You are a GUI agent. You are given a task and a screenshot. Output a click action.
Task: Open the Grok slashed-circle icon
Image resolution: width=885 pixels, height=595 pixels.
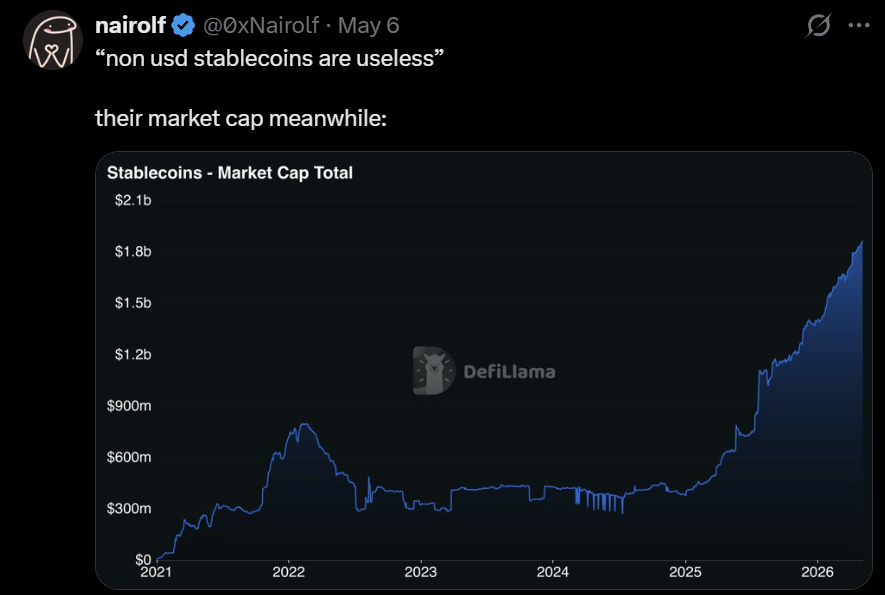pos(818,25)
